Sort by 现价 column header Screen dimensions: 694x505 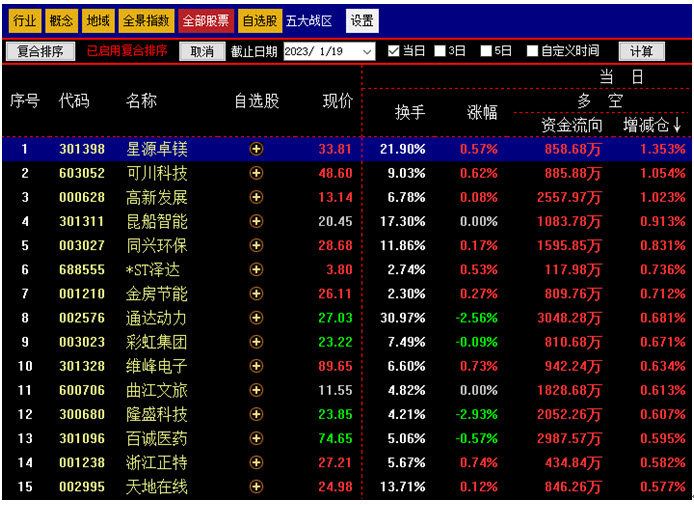[338, 101]
